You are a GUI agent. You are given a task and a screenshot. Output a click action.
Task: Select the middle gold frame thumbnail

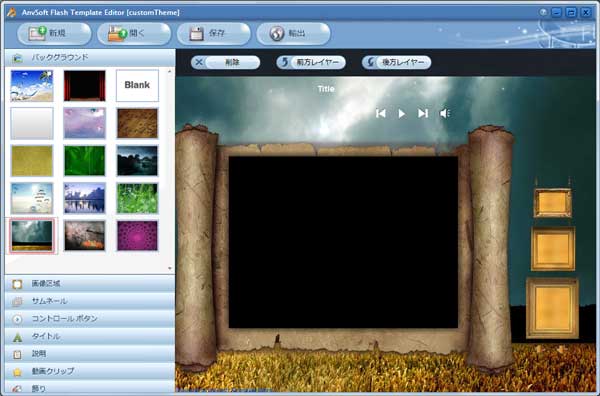tap(553, 249)
